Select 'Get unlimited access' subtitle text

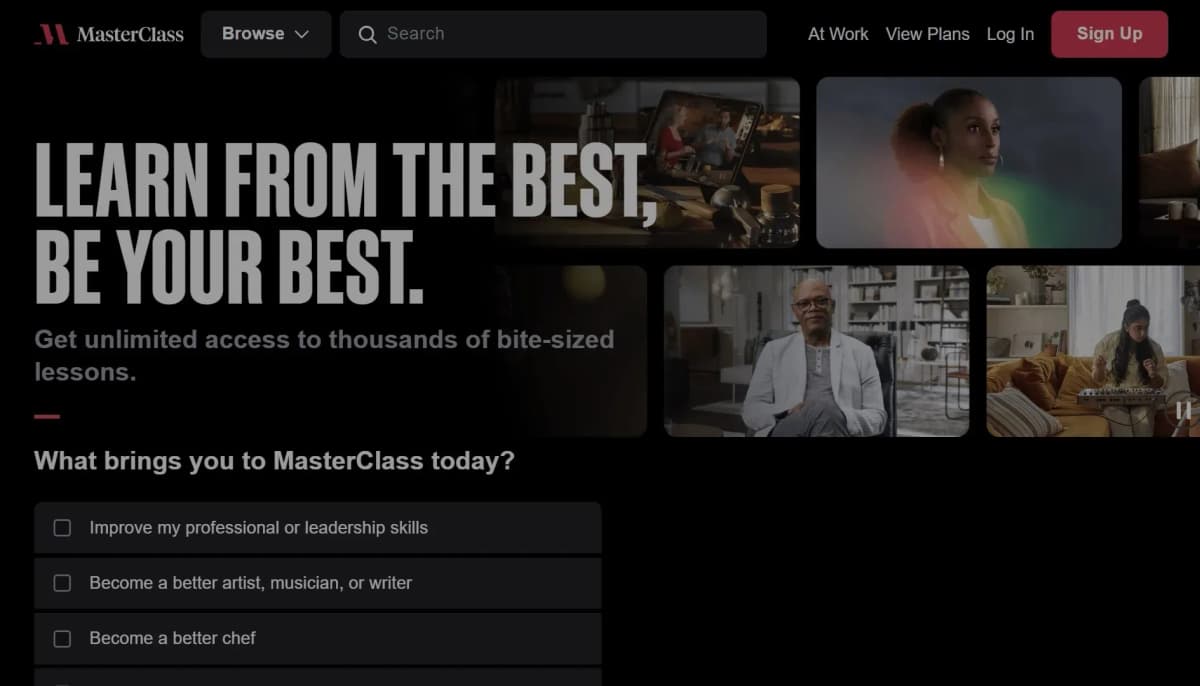tap(324, 355)
